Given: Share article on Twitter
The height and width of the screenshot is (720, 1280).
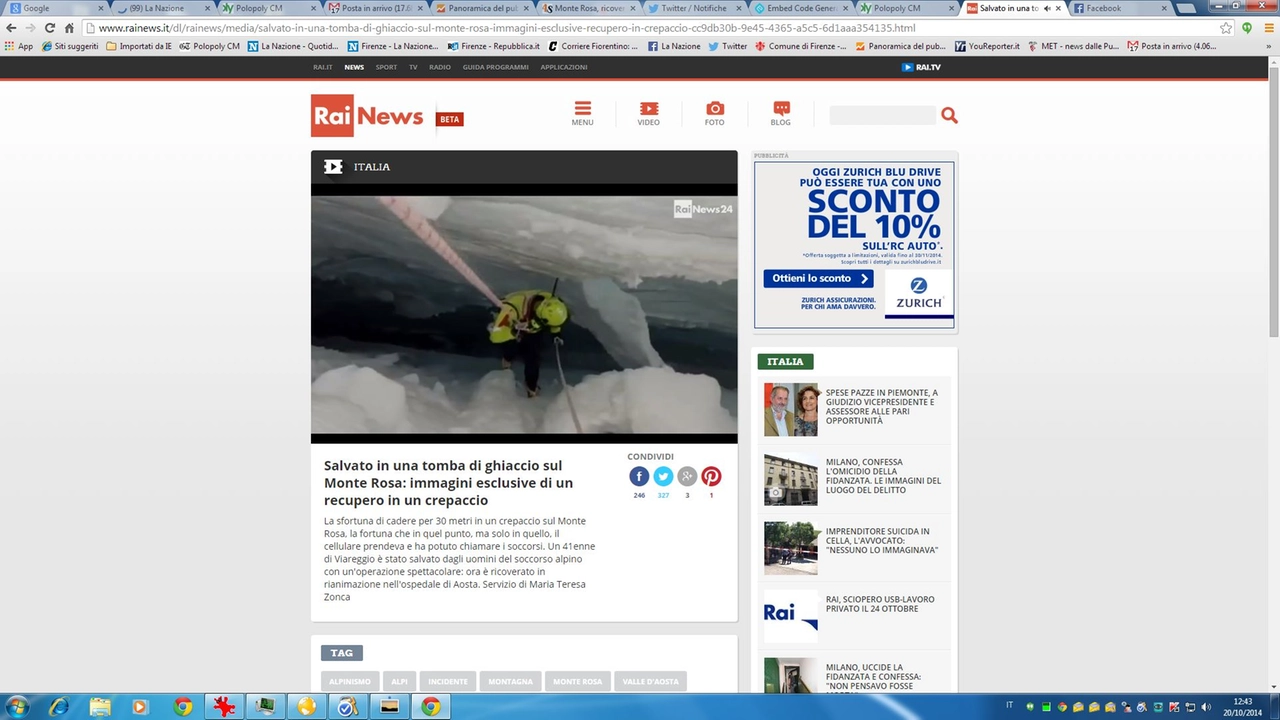Looking at the screenshot, I should click(663, 477).
